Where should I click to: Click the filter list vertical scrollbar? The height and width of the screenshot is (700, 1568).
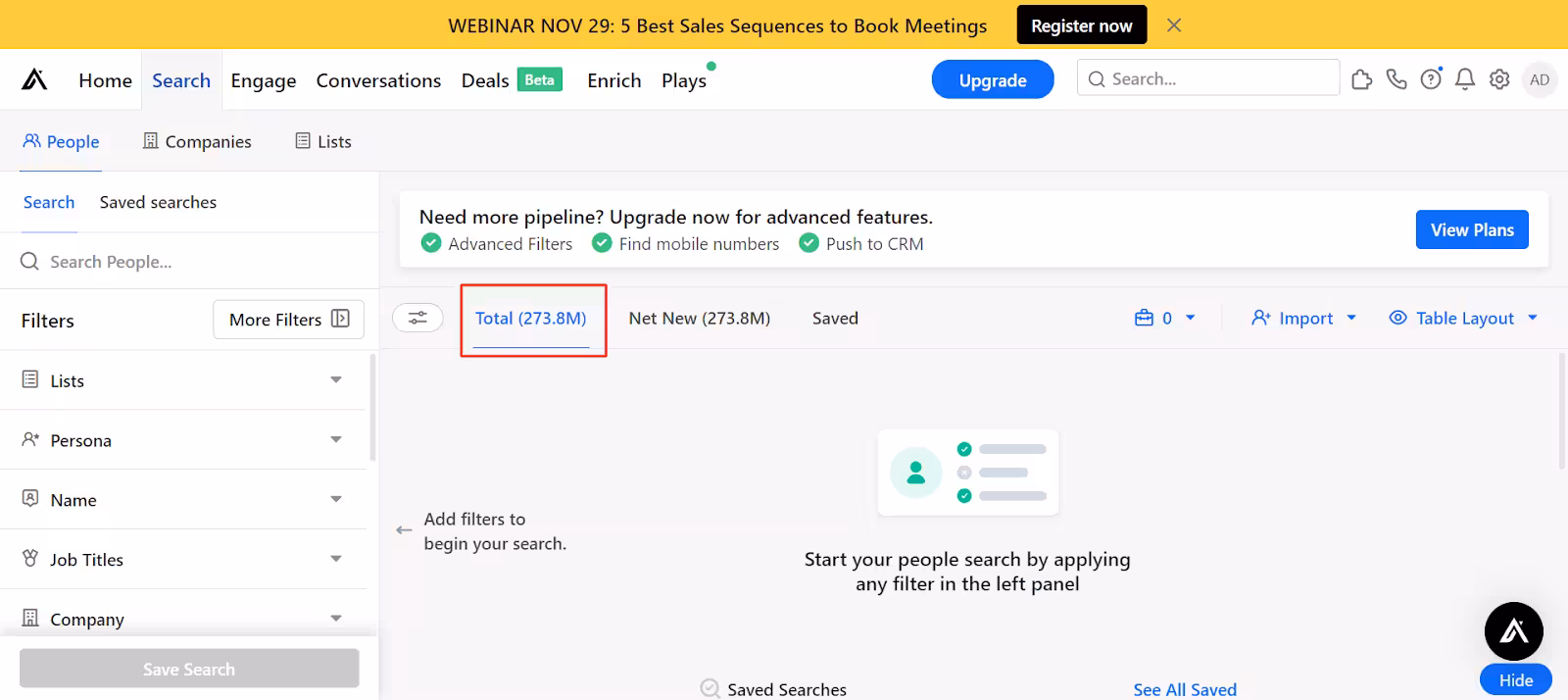[372, 408]
